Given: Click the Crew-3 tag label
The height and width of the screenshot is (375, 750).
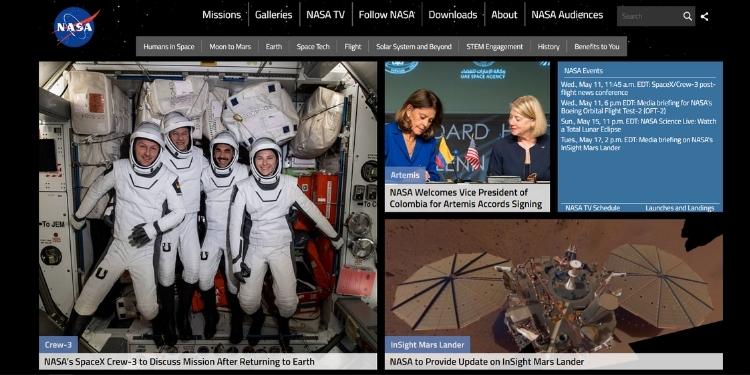Looking at the screenshot, I should click(x=58, y=344).
